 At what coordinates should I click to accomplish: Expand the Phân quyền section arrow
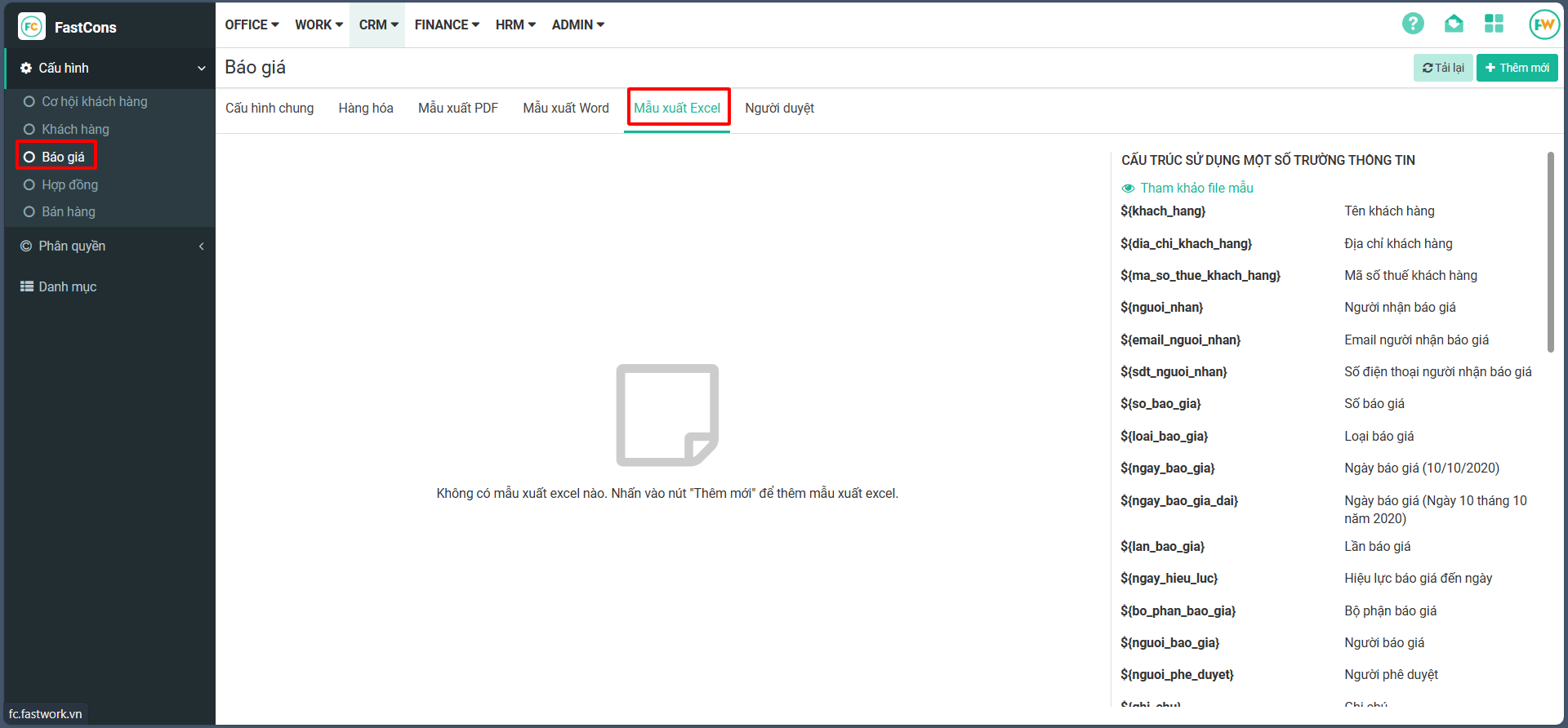(x=201, y=246)
